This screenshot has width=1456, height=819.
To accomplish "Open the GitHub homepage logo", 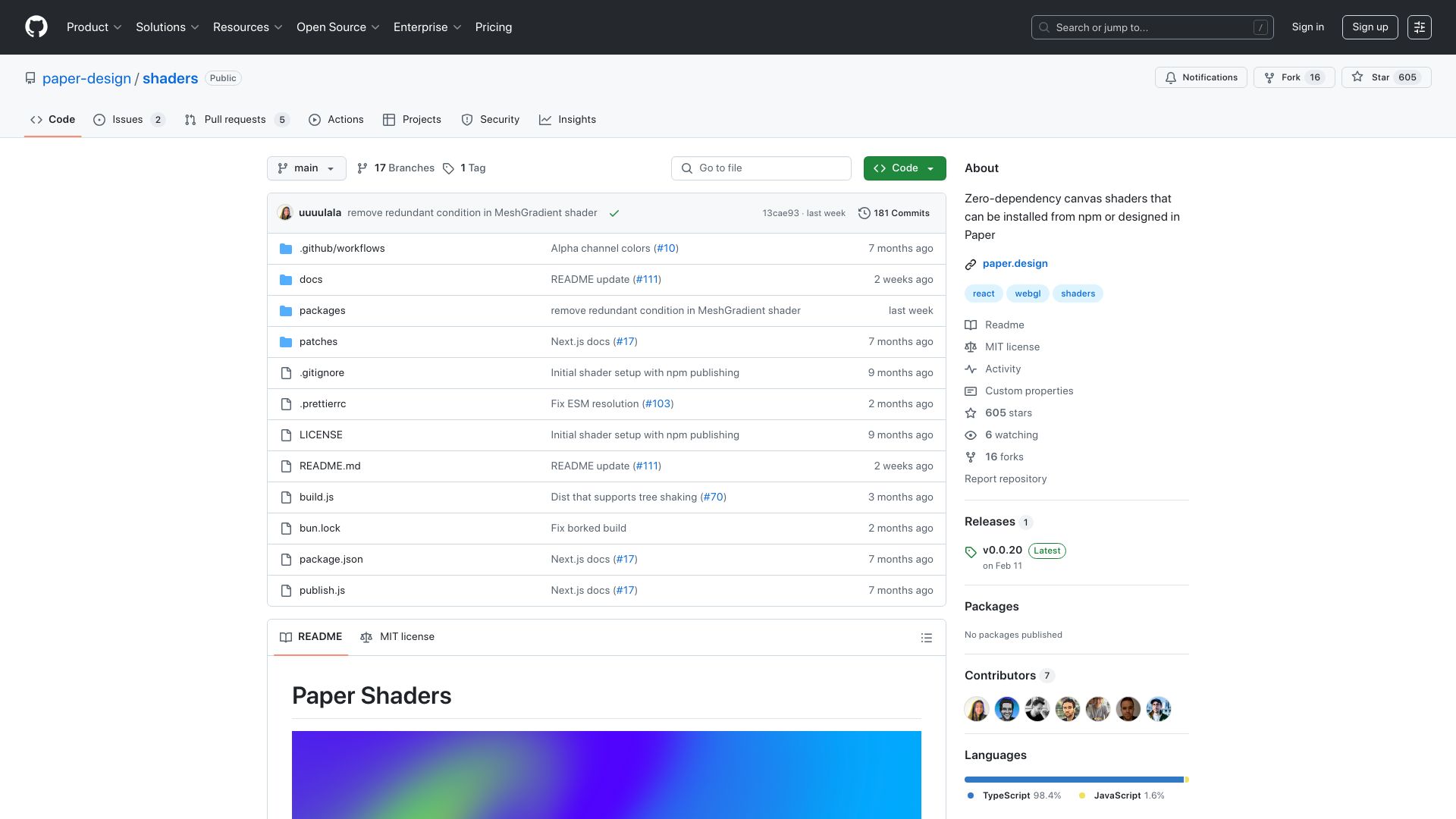I will click(x=36, y=27).
